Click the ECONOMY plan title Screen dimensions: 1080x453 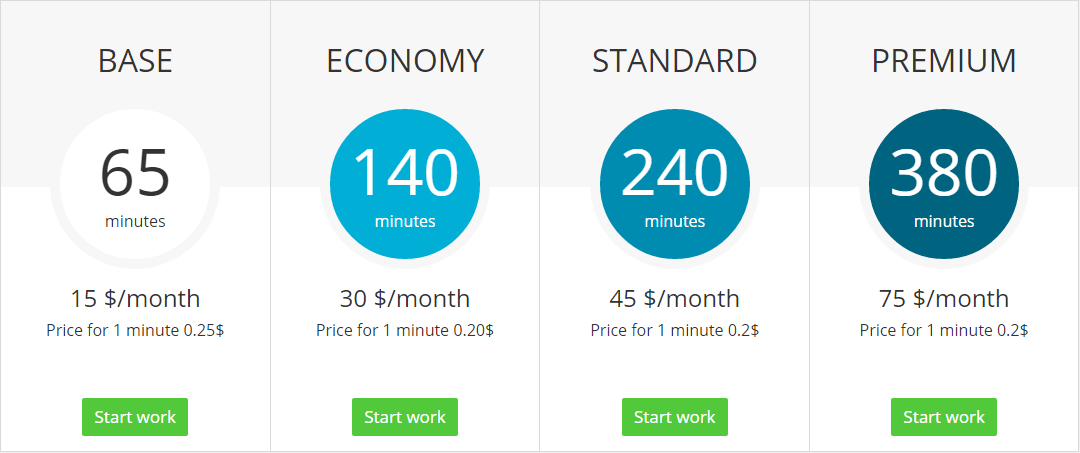pos(405,61)
